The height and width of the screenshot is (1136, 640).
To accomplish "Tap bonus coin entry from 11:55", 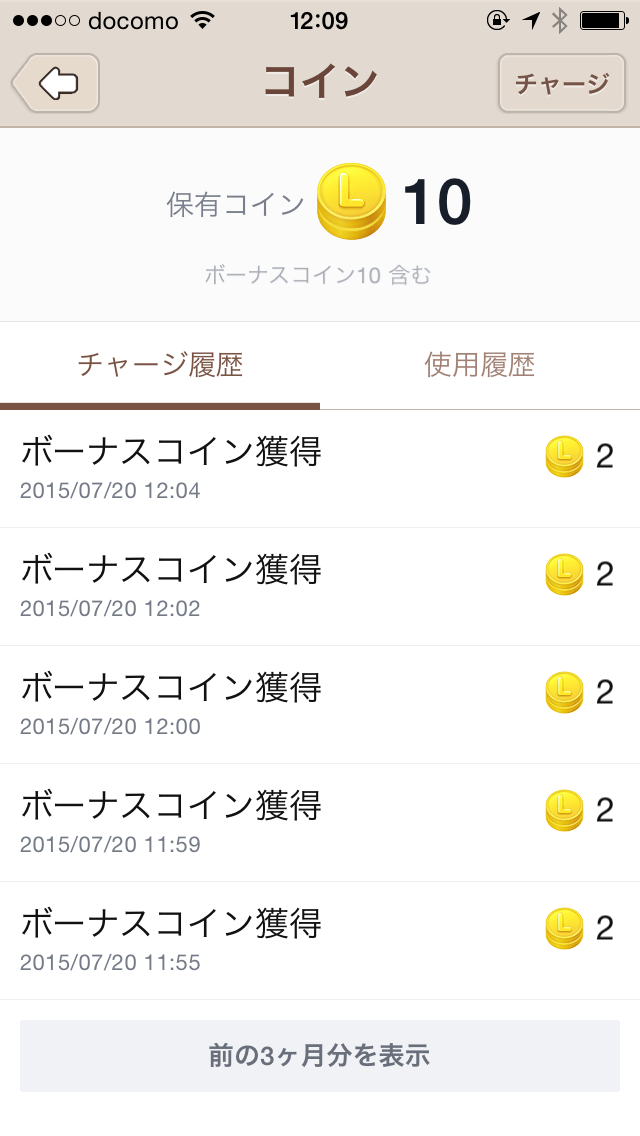I will click(171, 940).
